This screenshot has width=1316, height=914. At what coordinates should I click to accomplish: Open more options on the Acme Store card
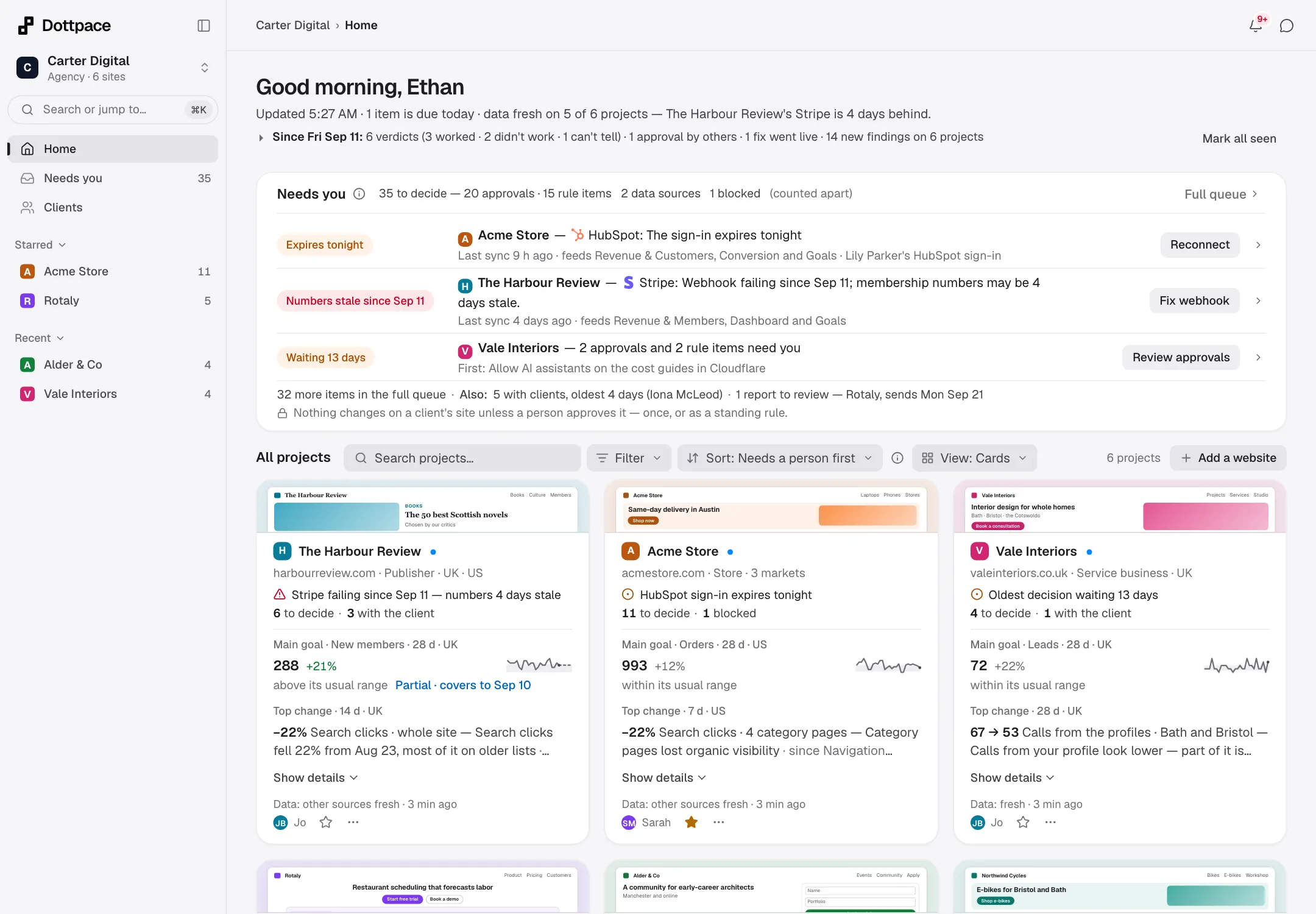pos(719,822)
